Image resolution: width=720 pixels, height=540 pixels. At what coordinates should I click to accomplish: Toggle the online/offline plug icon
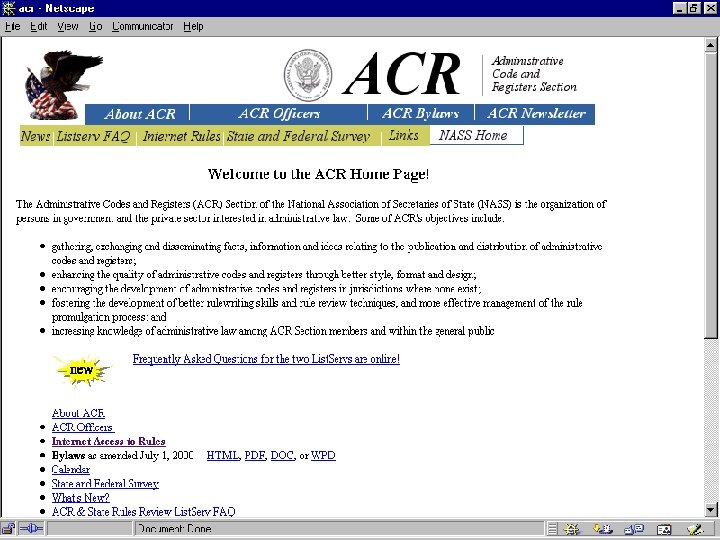point(31,529)
